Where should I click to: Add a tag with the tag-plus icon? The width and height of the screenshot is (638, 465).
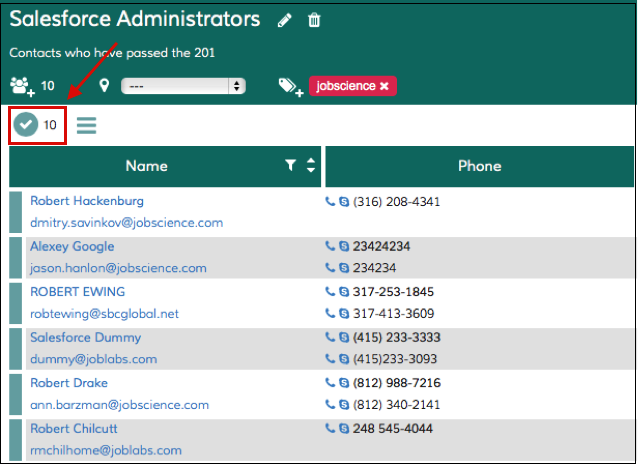point(291,87)
